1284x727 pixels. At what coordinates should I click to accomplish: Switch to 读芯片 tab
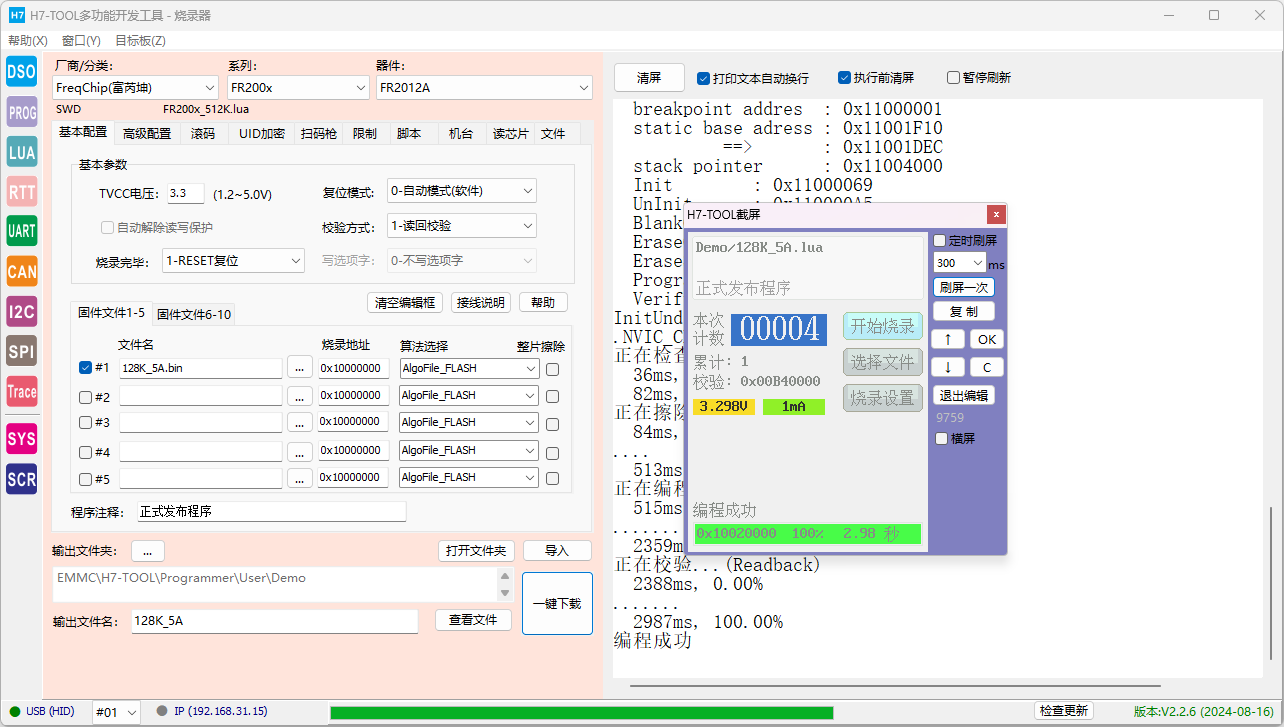(510, 133)
